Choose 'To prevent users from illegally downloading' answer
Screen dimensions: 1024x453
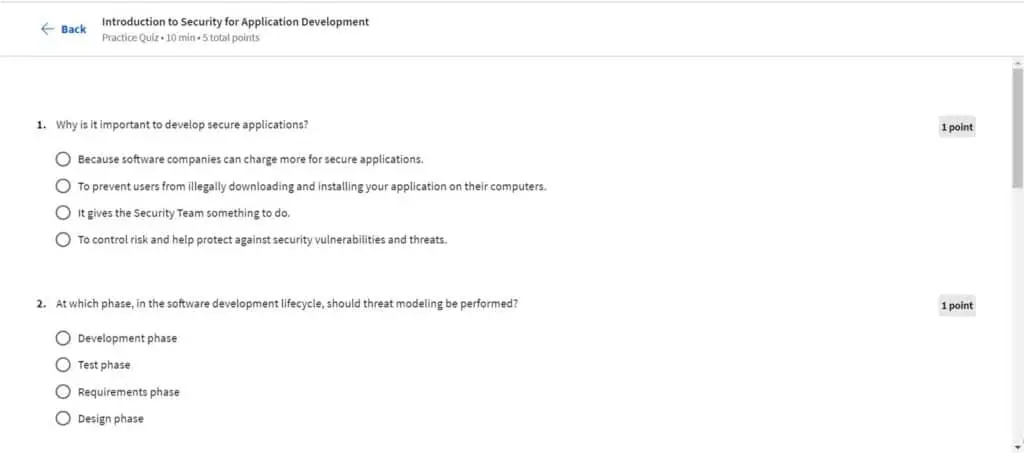[63, 186]
